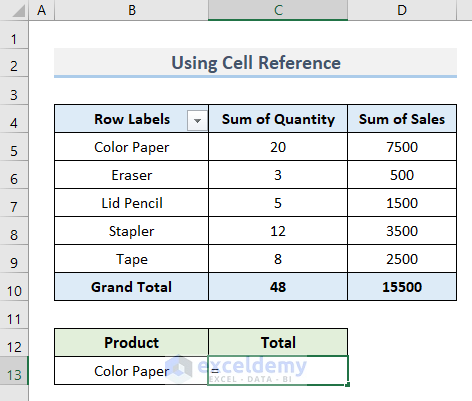Screen dimensions: 472x401
Task: Select the 'Color Paper' cell in pivot table
Action: tap(132, 147)
